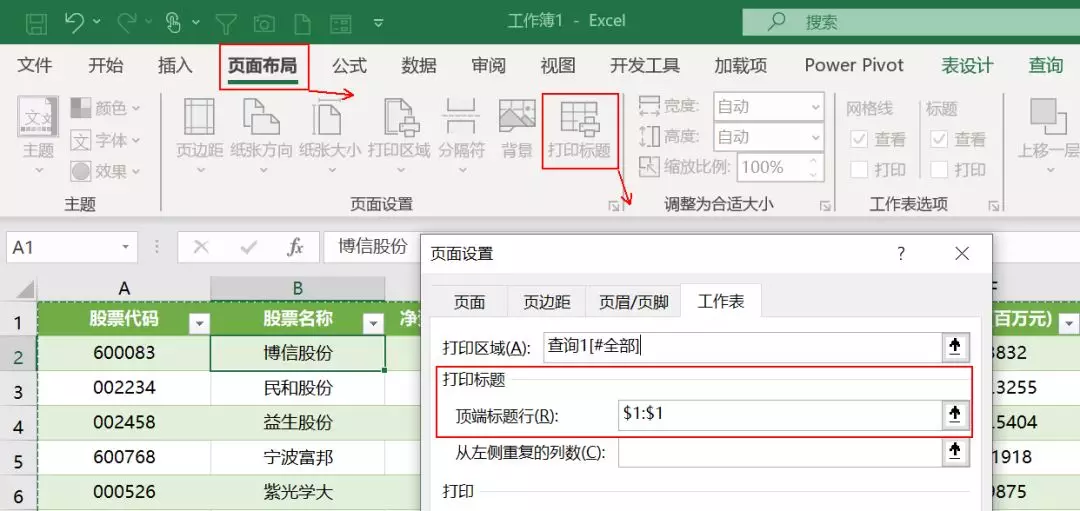This screenshot has height=511, width=1080.
Task: Open the 文件 menu
Action: [34, 65]
